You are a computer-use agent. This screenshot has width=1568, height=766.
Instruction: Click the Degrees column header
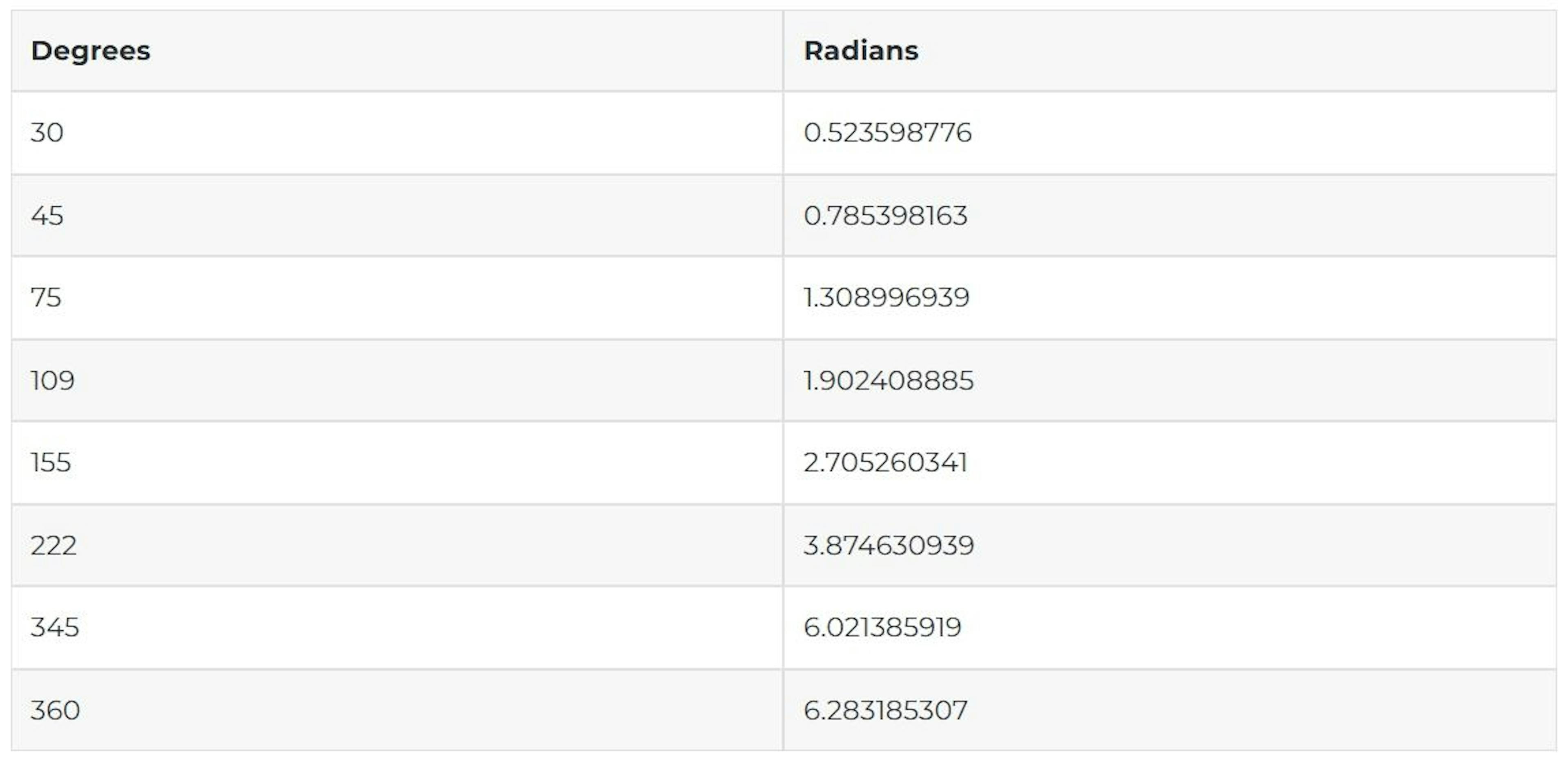tap(90, 51)
